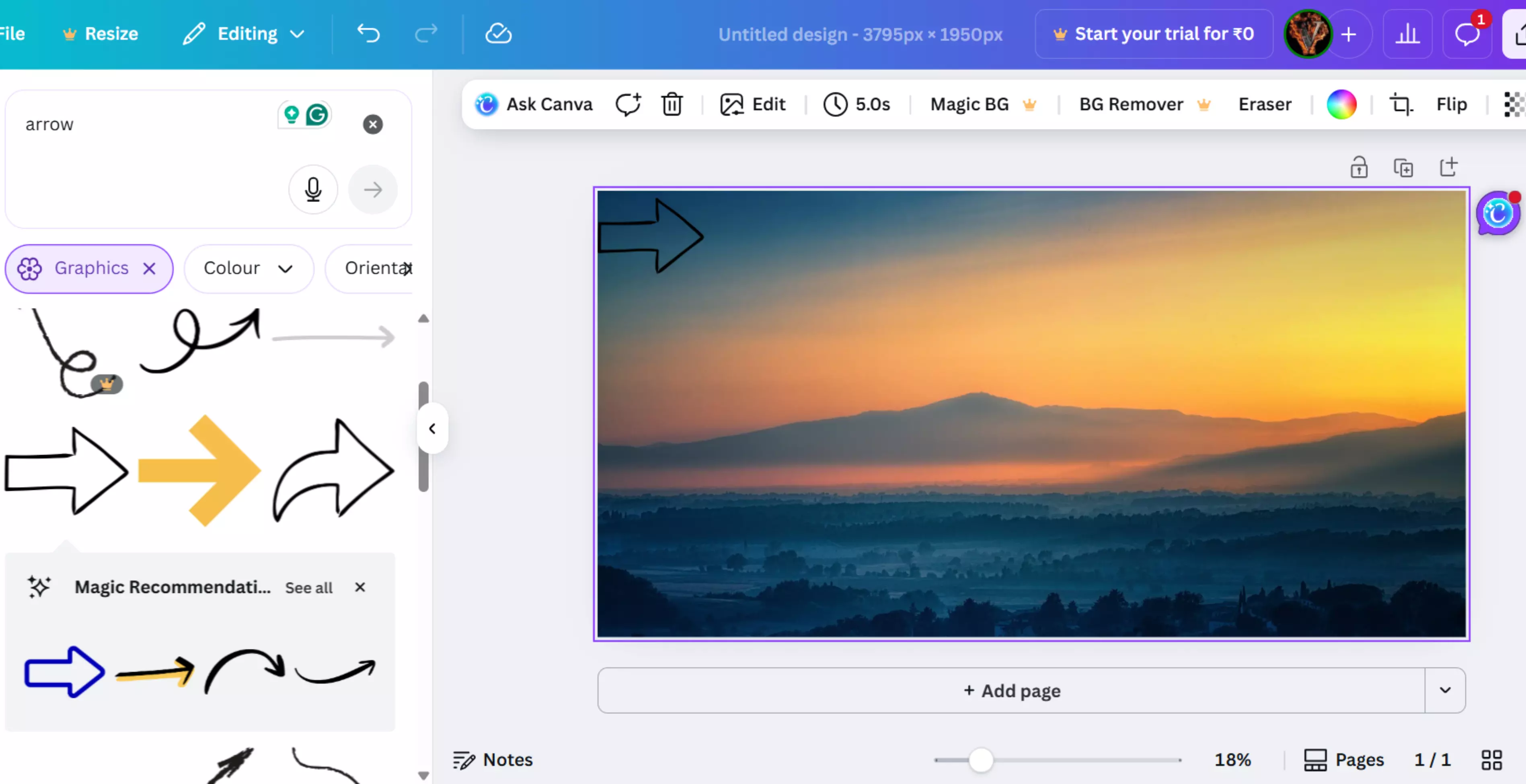Viewport: 1526px width, 784px height.
Task: Collapse the side panel arrow
Action: click(x=432, y=428)
